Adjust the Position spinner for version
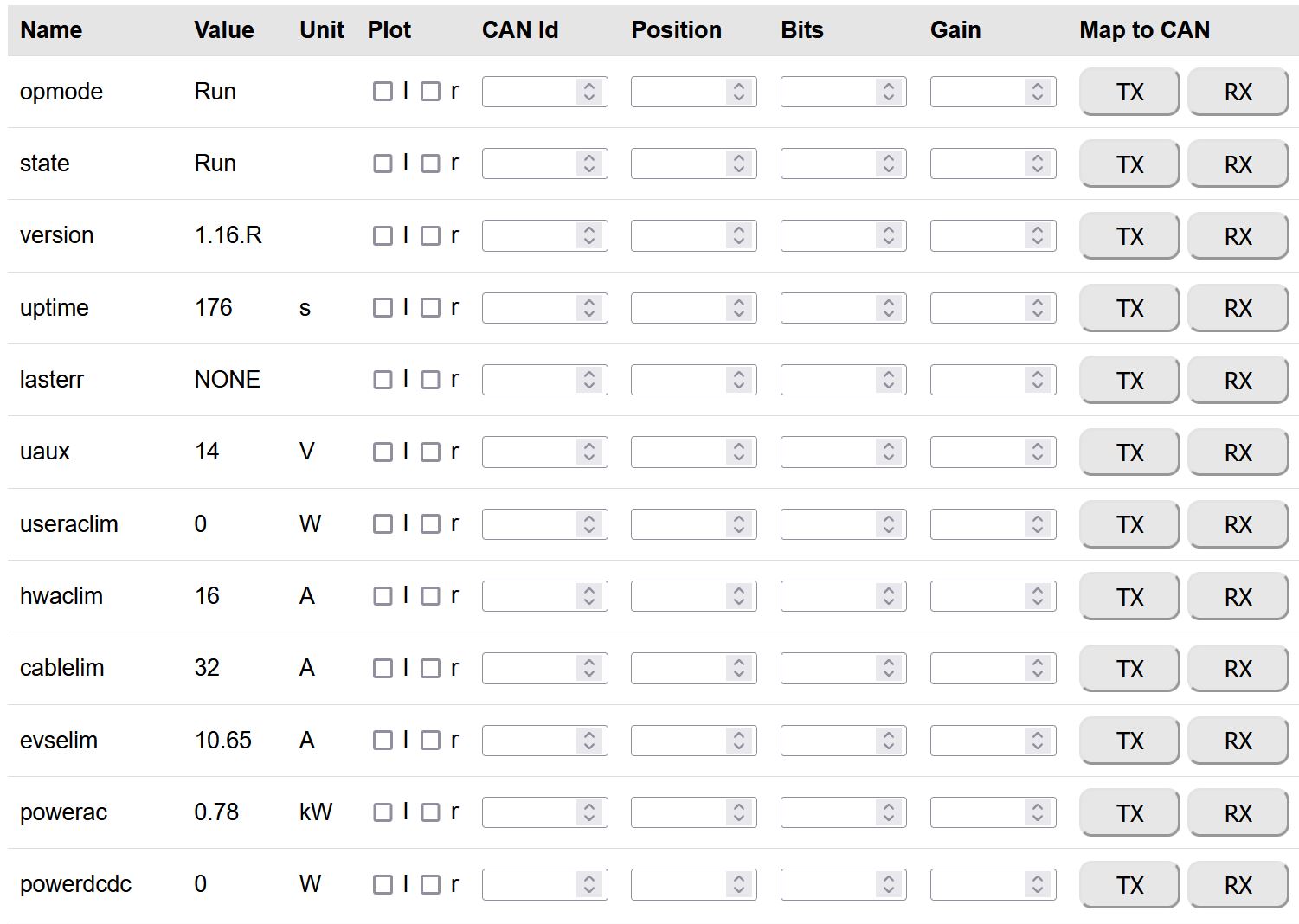The height and width of the screenshot is (924, 1299). (738, 235)
